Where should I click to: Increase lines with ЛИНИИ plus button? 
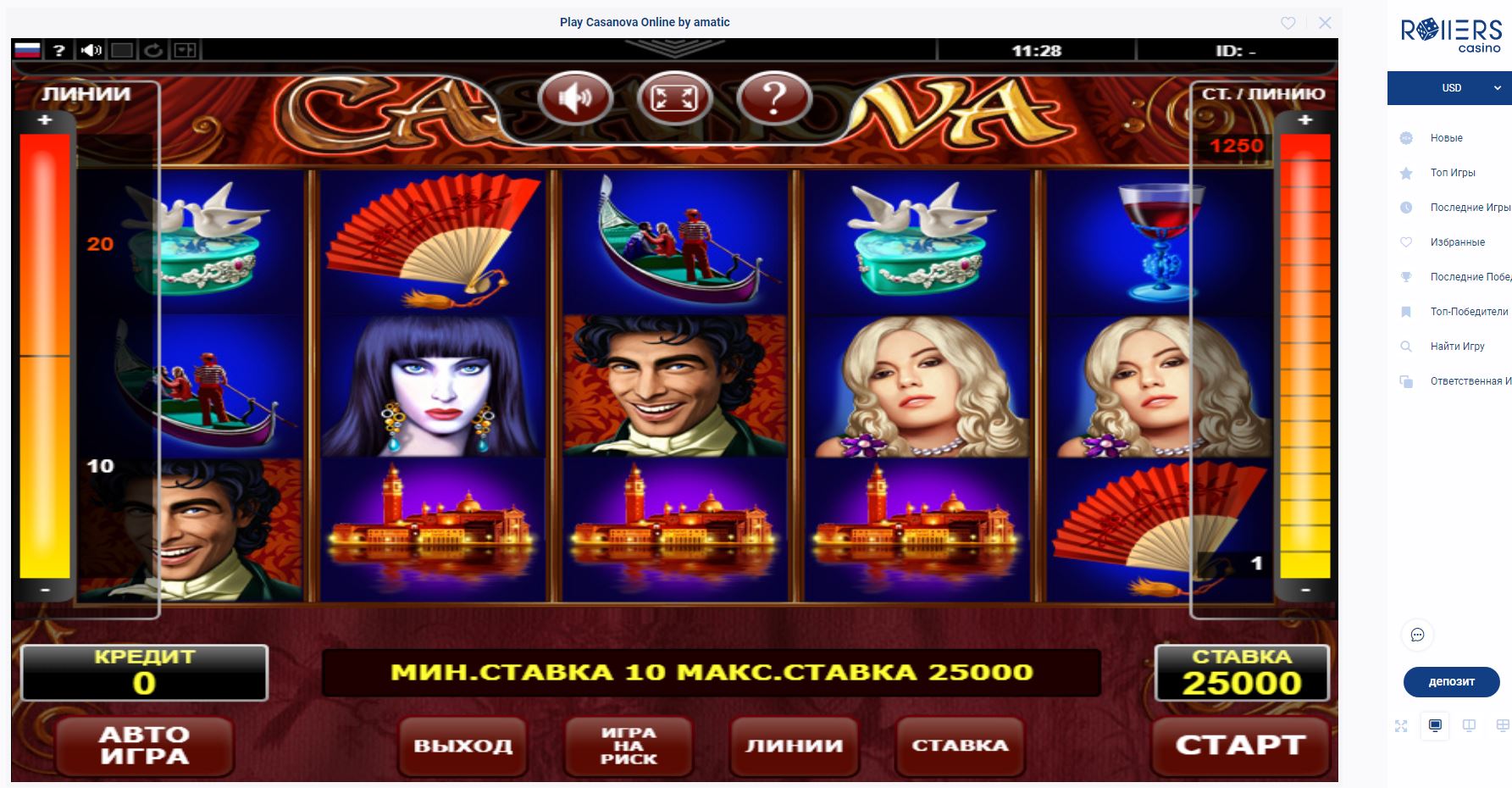(x=45, y=120)
